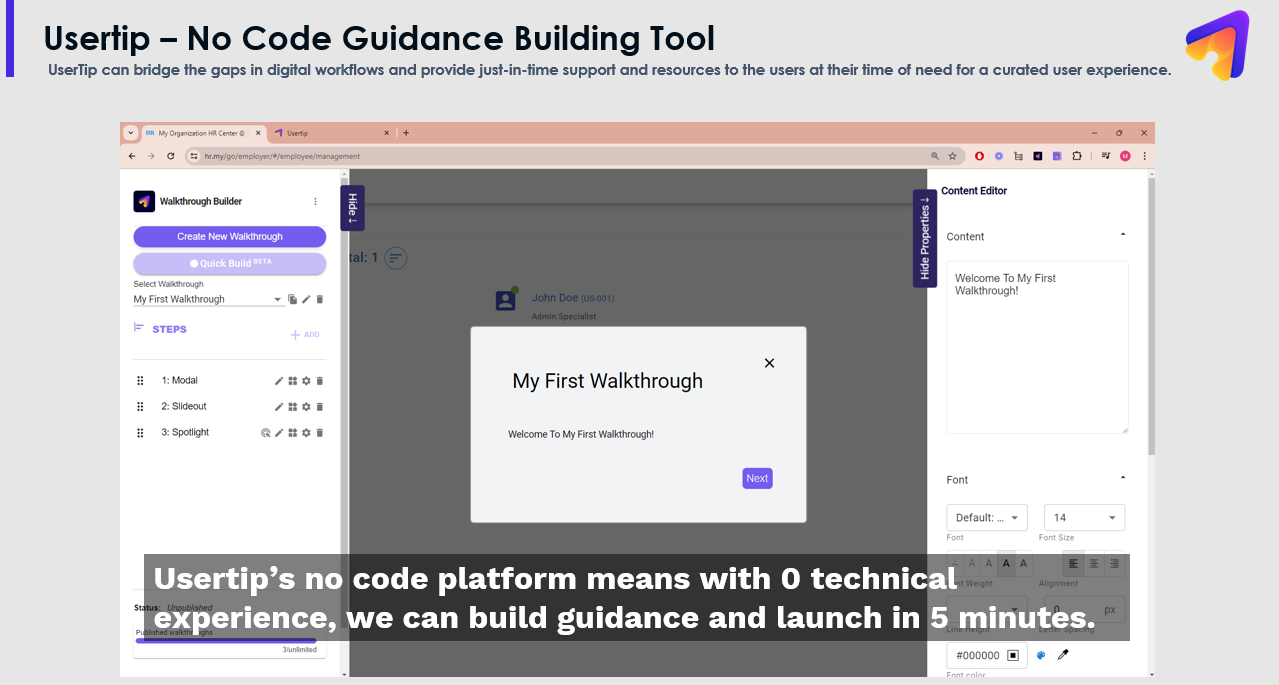Set alignment to right
Viewport: 1279px width, 685px height.
[x=1114, y=564]
